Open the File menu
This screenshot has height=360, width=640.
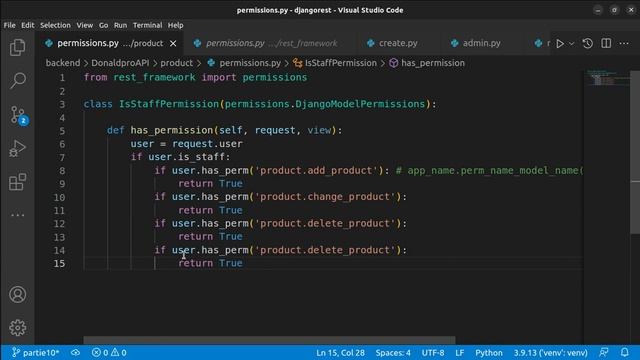point(9,25)
